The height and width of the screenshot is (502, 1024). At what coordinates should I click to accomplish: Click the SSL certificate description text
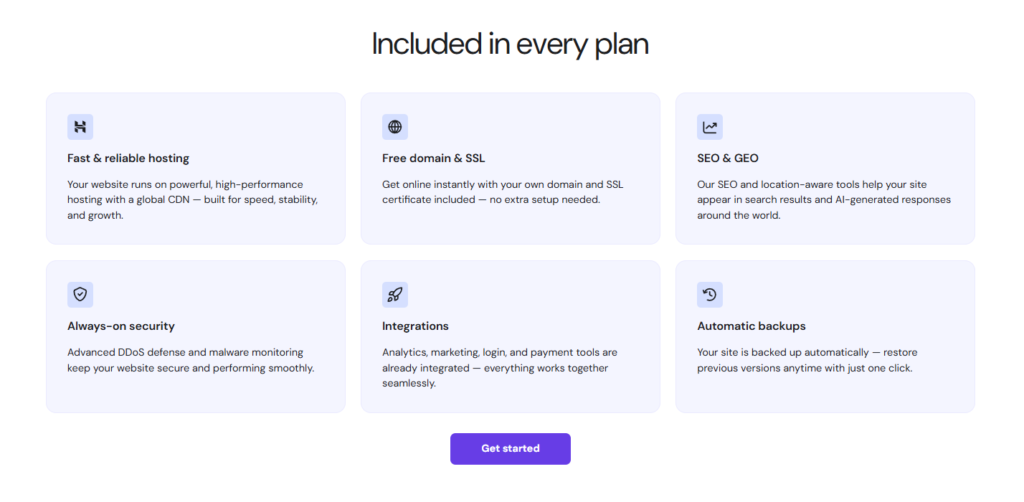click(504, 192)
